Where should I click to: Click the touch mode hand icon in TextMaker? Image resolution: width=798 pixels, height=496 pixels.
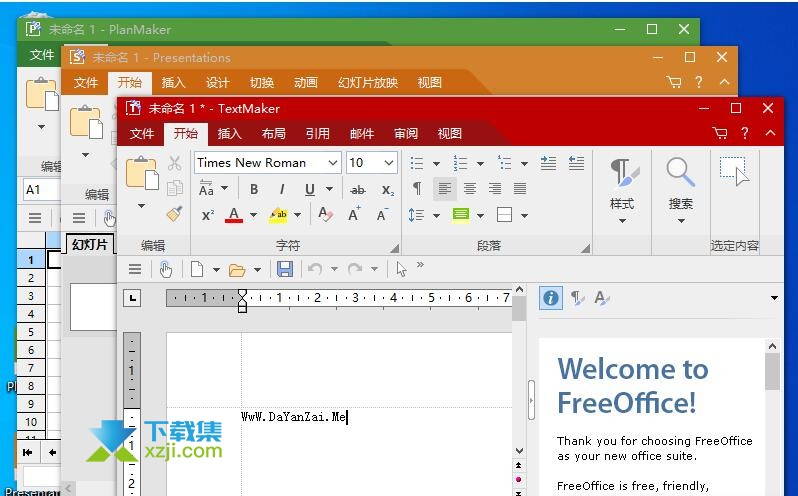click(165, 269)
